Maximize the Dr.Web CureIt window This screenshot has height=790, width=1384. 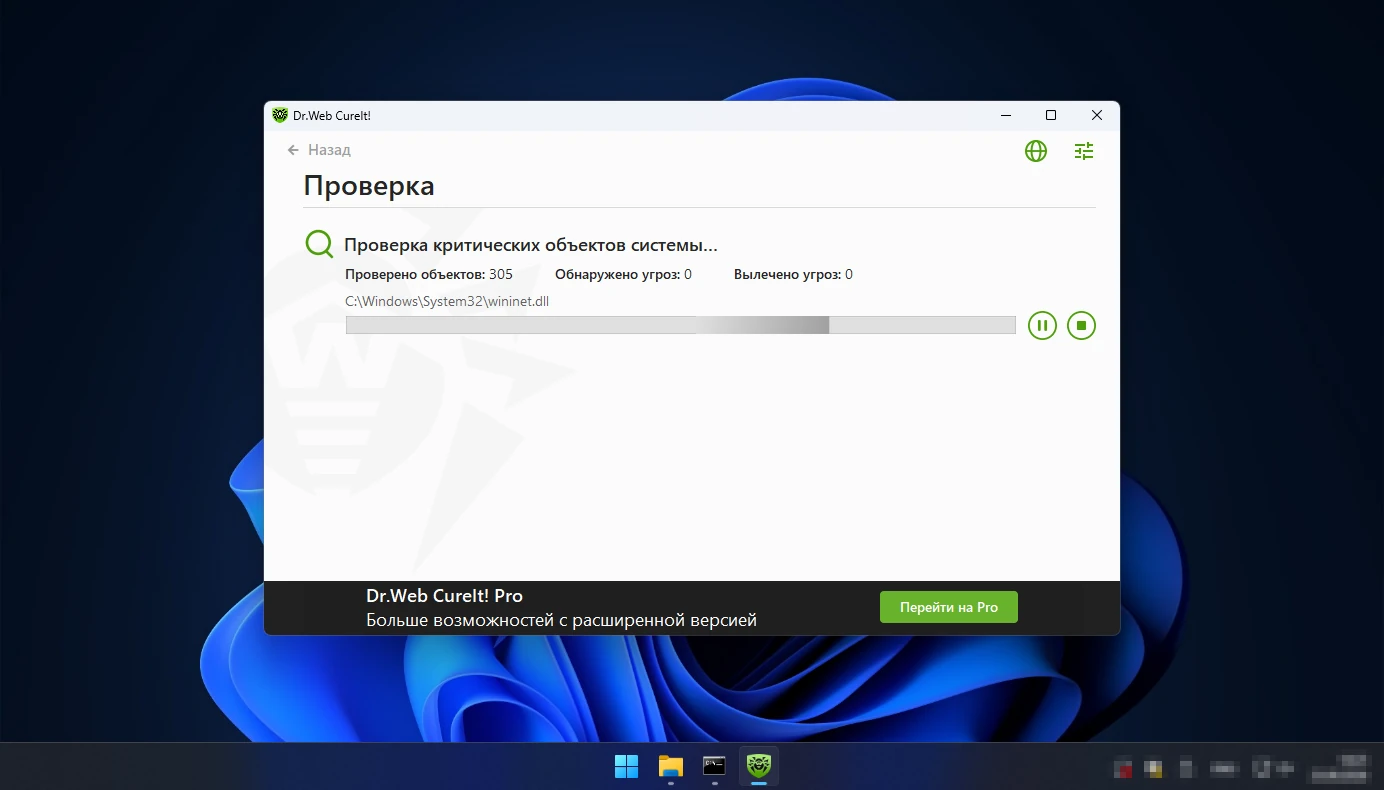tap(1051, 115)
